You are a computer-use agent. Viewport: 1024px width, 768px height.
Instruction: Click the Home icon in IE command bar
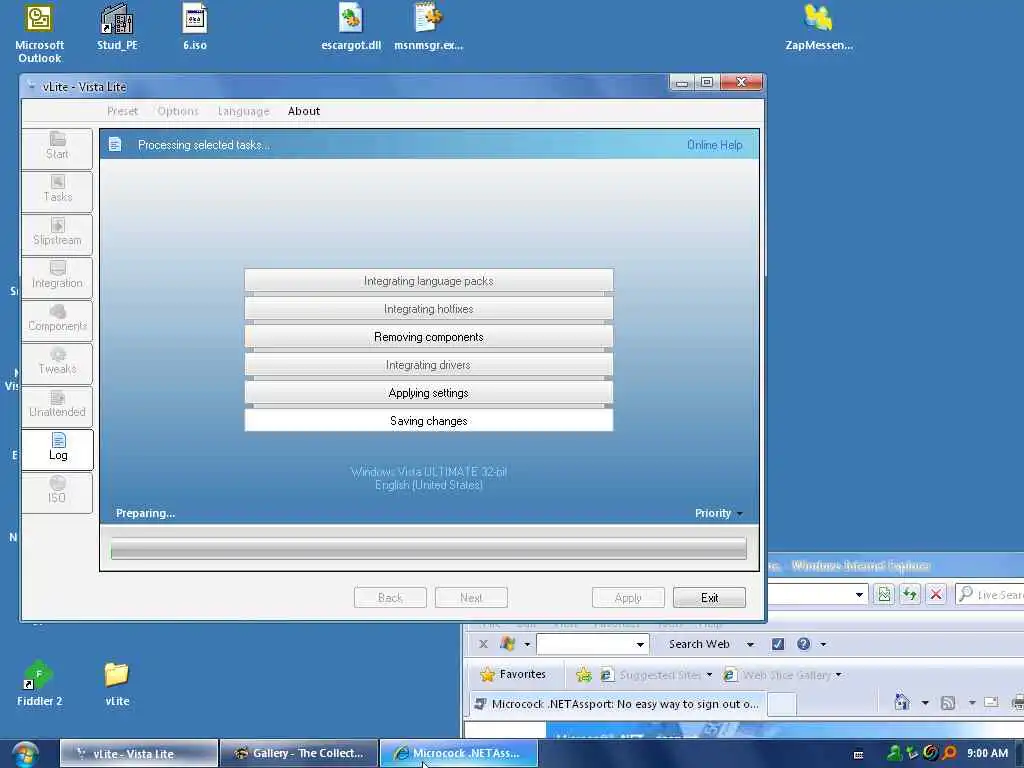902,703
